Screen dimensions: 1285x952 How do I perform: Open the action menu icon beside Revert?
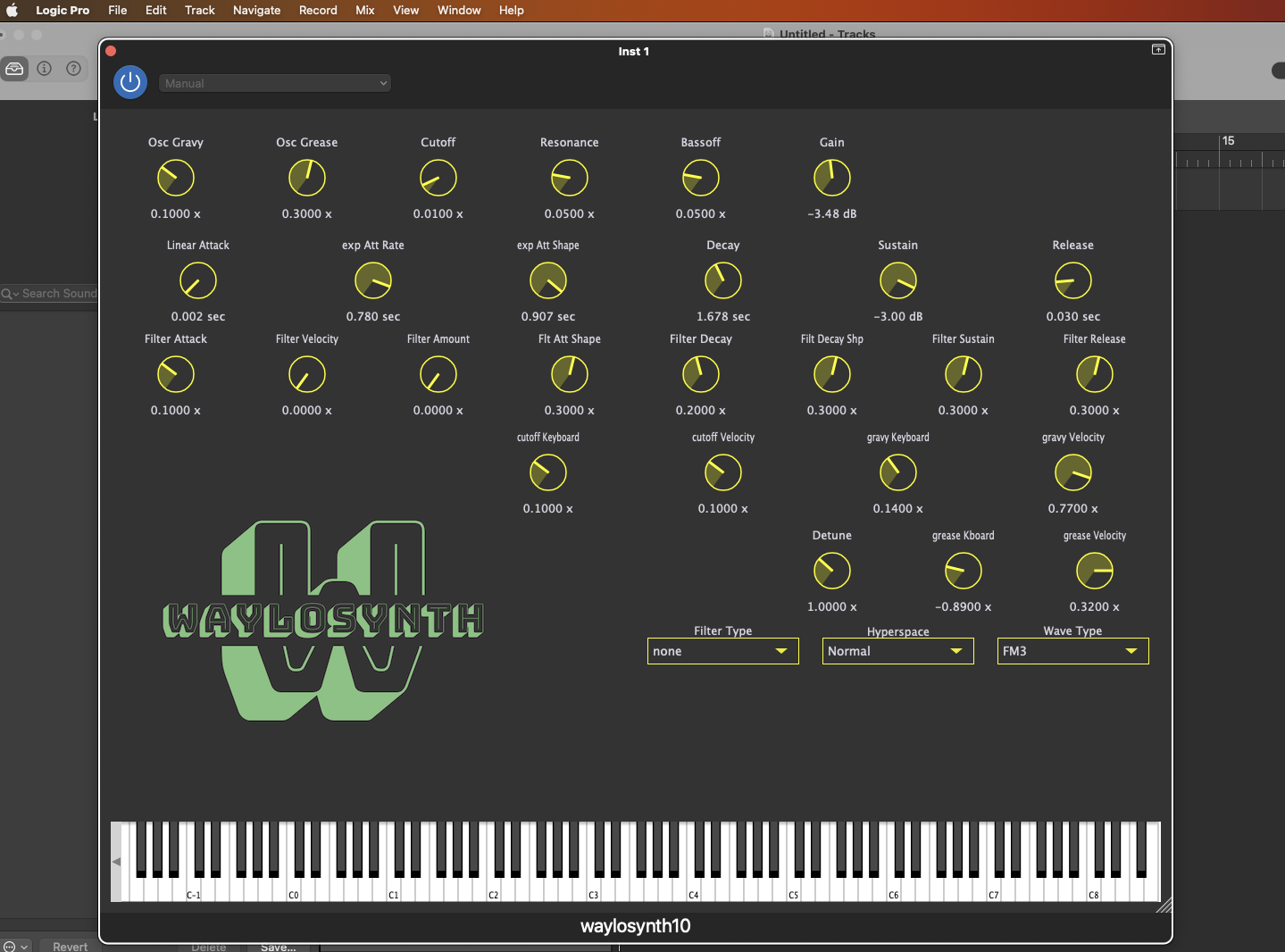15,946
